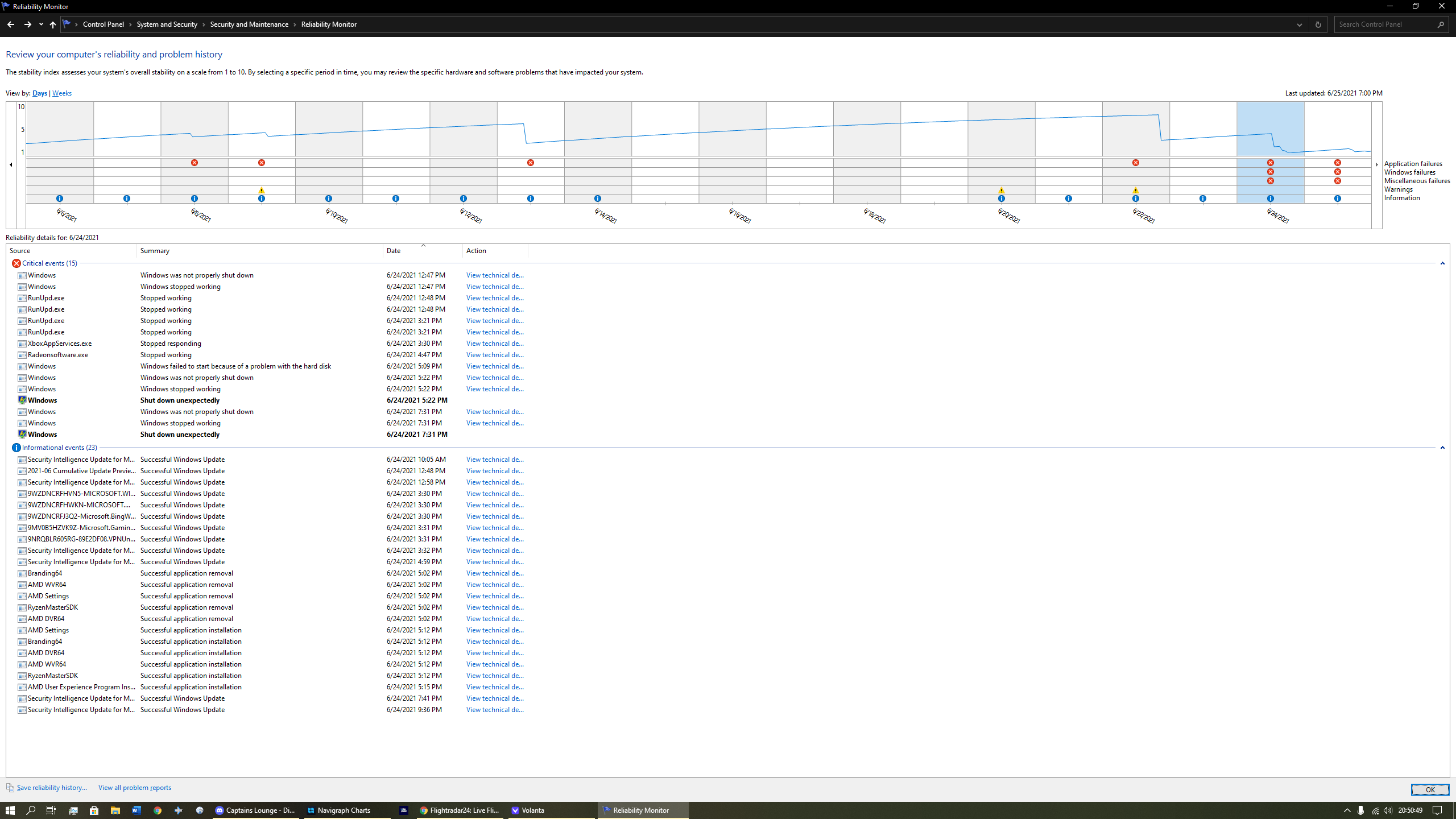
Task: Select the application failure marker on 6/8/2021
Action: 195,163
